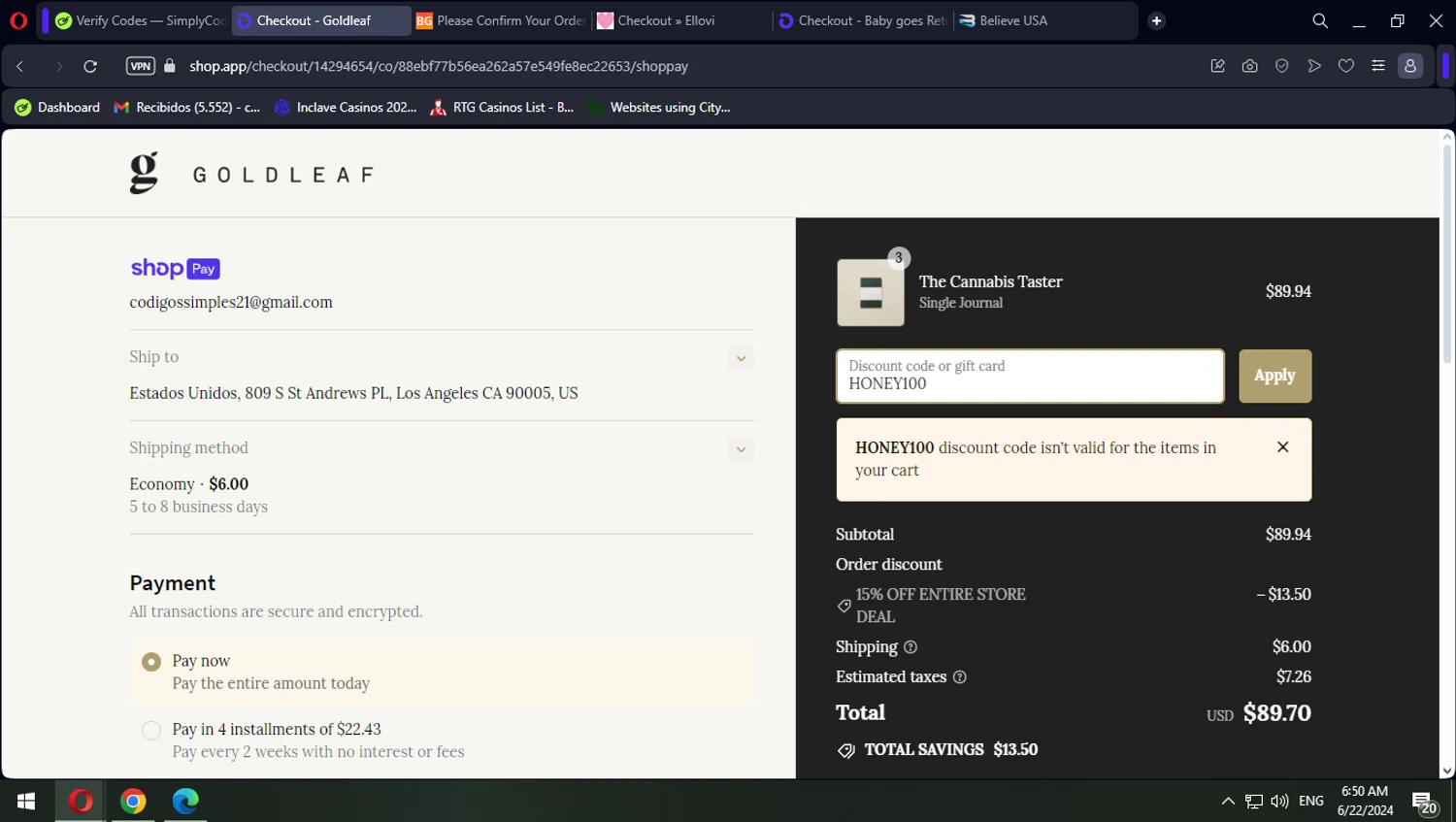
Task: Click The Cannabis Taster product name
Action: pos(990,281)
